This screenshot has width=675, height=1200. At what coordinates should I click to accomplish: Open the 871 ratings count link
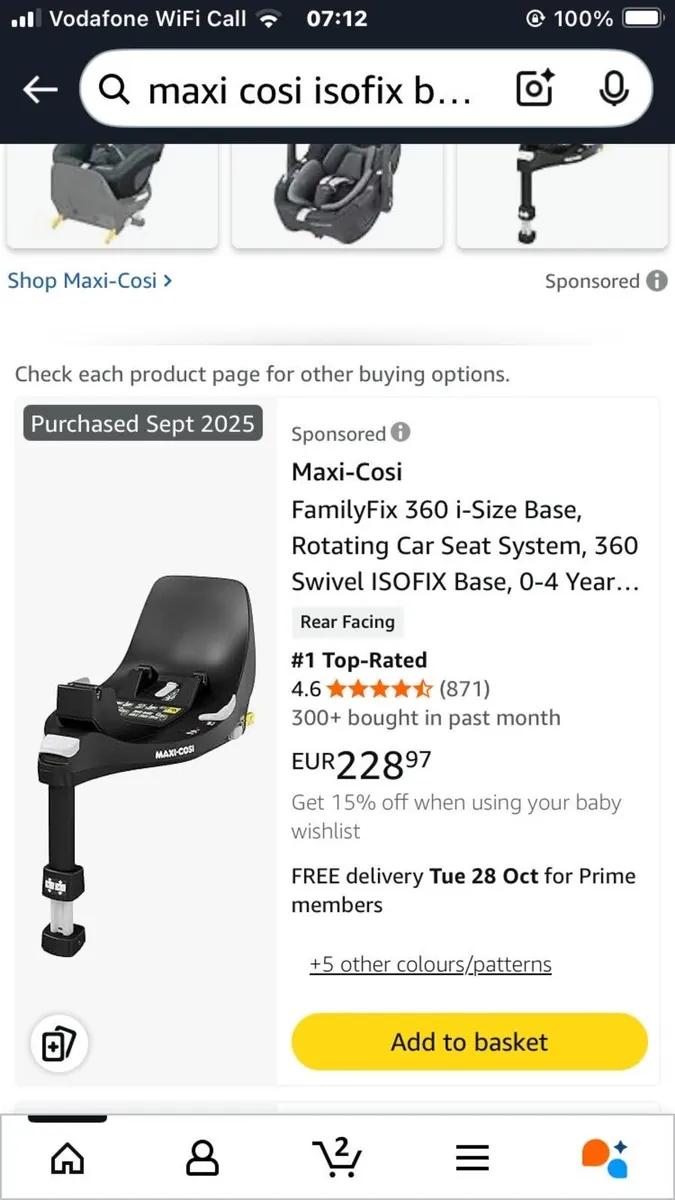465,689
